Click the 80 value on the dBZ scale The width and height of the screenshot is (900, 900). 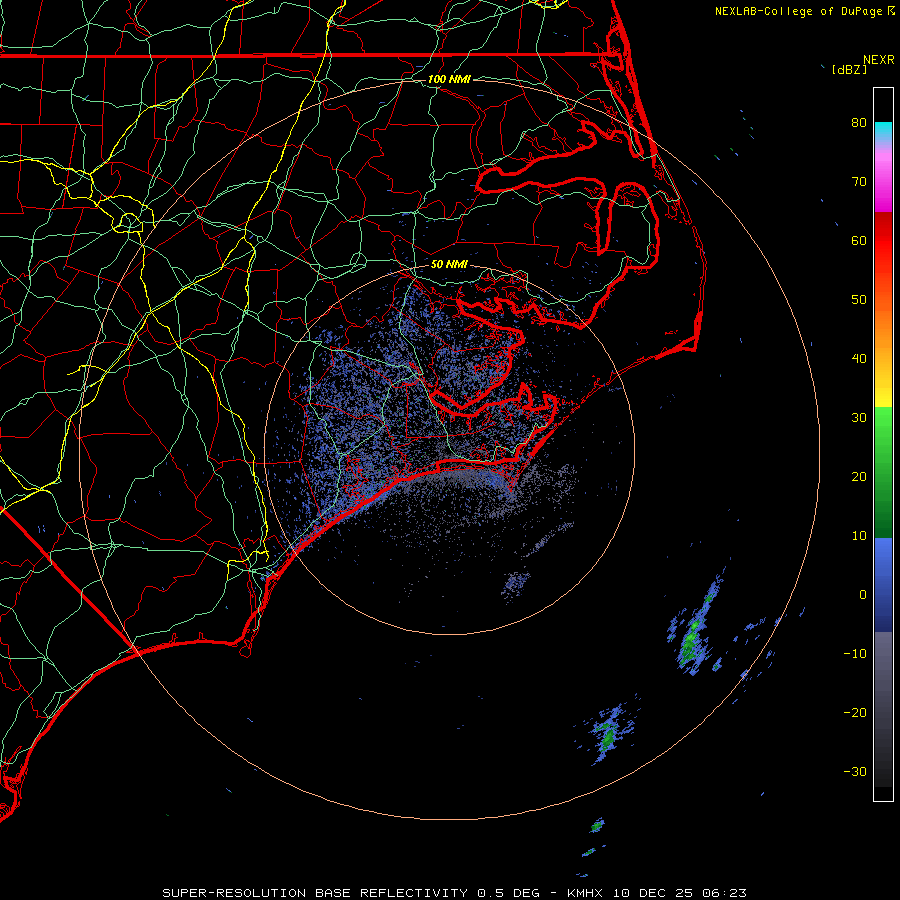(x=859, y=122)
